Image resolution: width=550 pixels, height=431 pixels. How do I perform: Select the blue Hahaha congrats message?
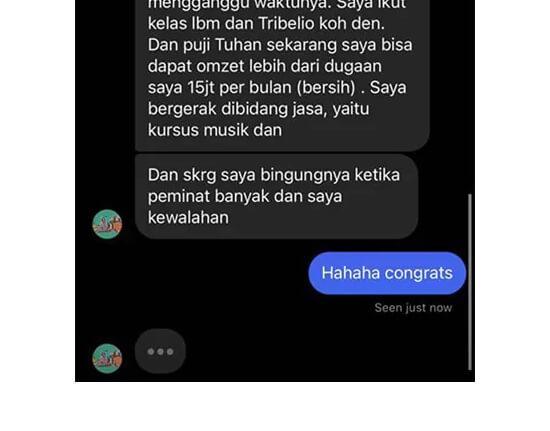tap(387, 273)
